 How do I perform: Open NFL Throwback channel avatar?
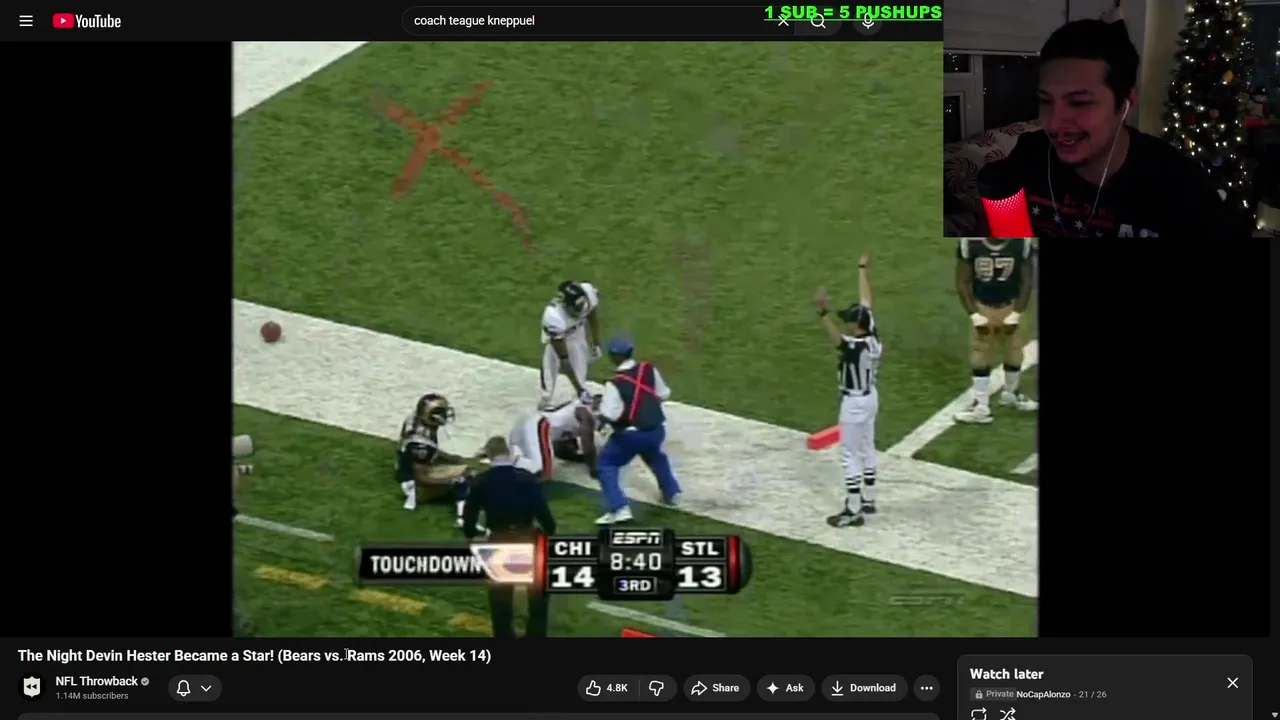[x=32, y=687]
